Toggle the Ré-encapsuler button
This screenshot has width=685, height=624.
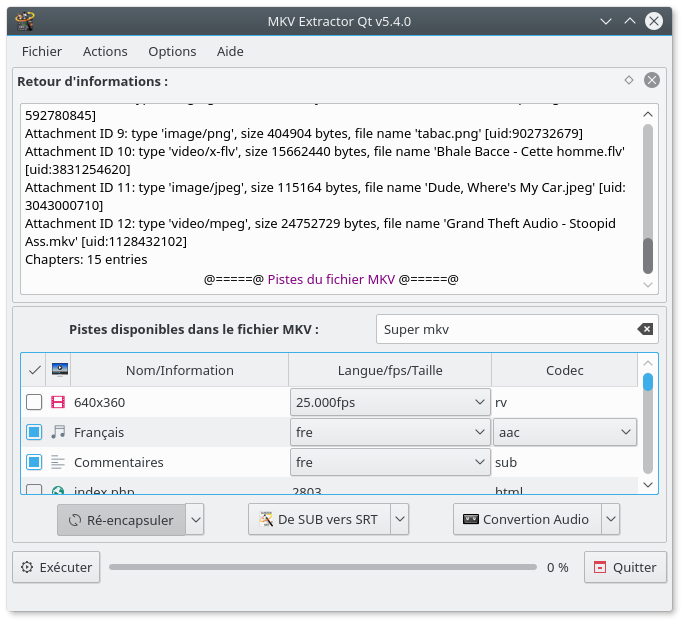pyautogui.click(x=121, y=520)
